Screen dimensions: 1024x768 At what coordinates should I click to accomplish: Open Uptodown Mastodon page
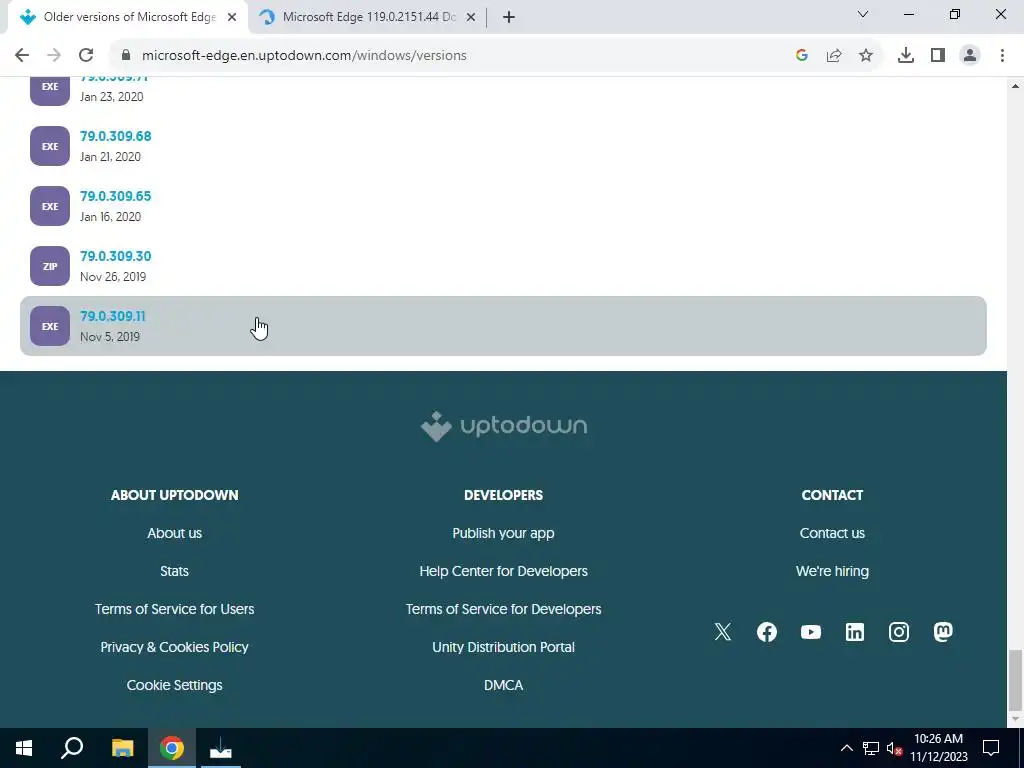pos(943,632)
